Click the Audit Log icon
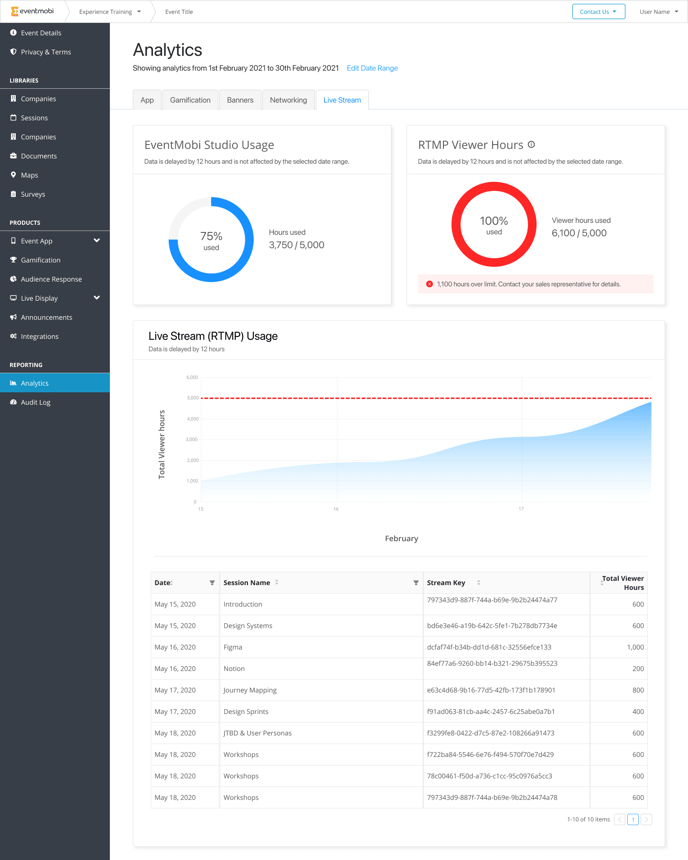688x860 pixels. coord(13,402)
